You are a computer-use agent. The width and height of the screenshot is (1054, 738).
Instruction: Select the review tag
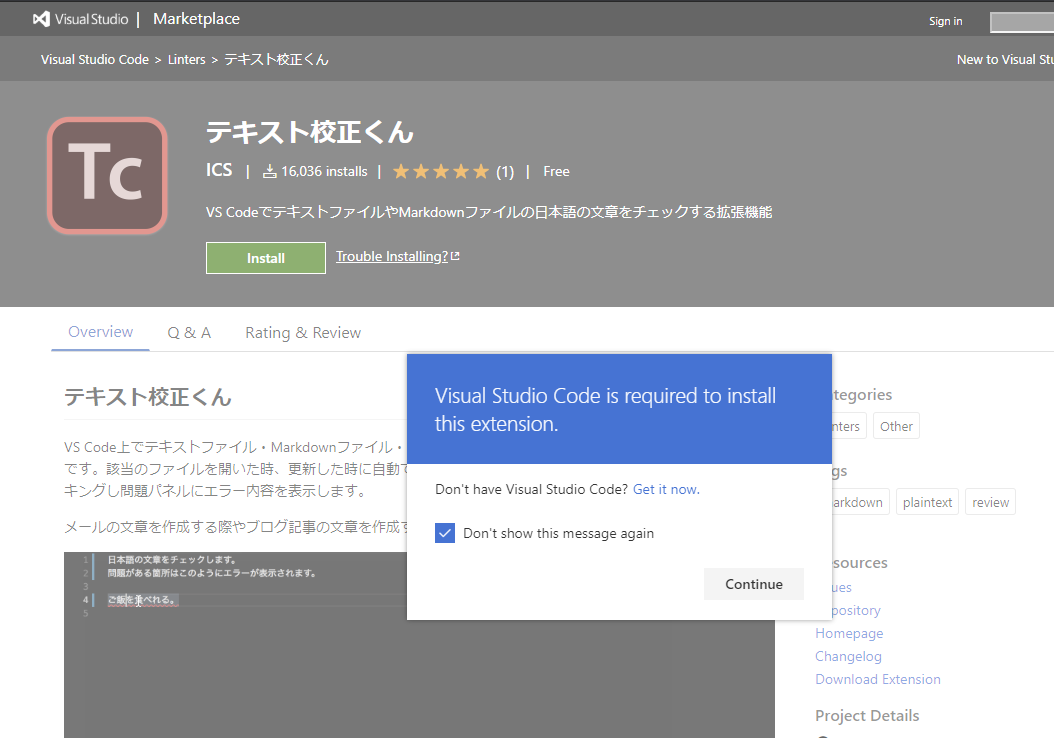click(x=990, y=502)
